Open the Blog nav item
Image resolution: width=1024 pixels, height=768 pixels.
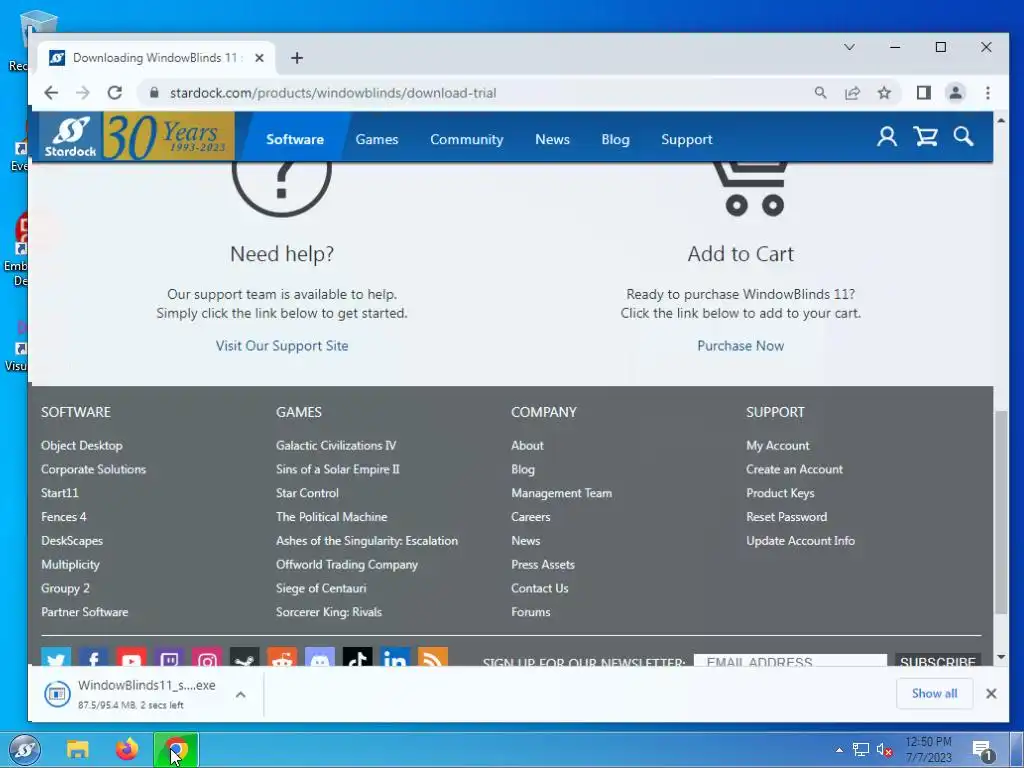615,139
